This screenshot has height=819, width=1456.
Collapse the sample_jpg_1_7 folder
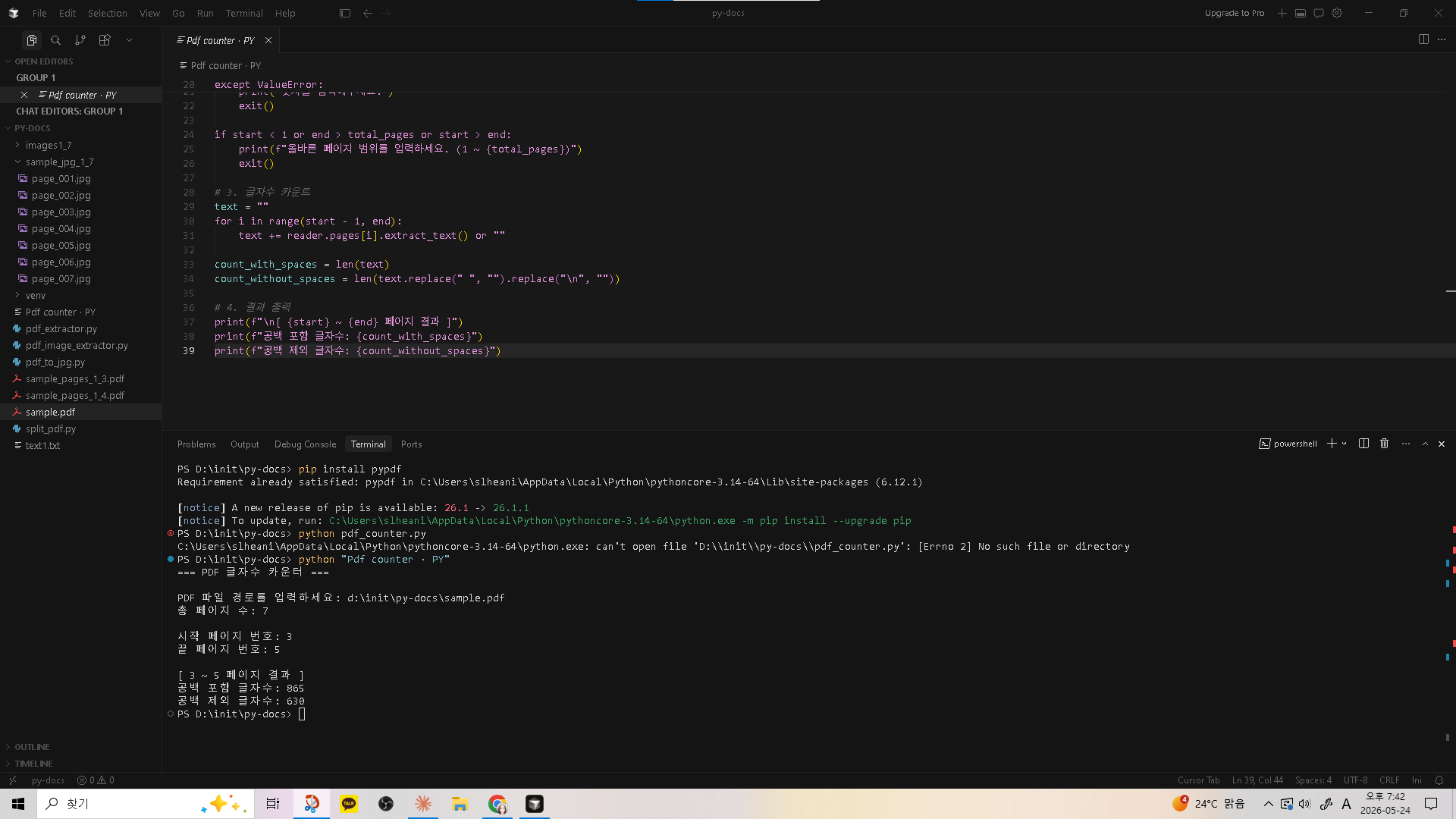pyautogui.click(x=59, y=162)
